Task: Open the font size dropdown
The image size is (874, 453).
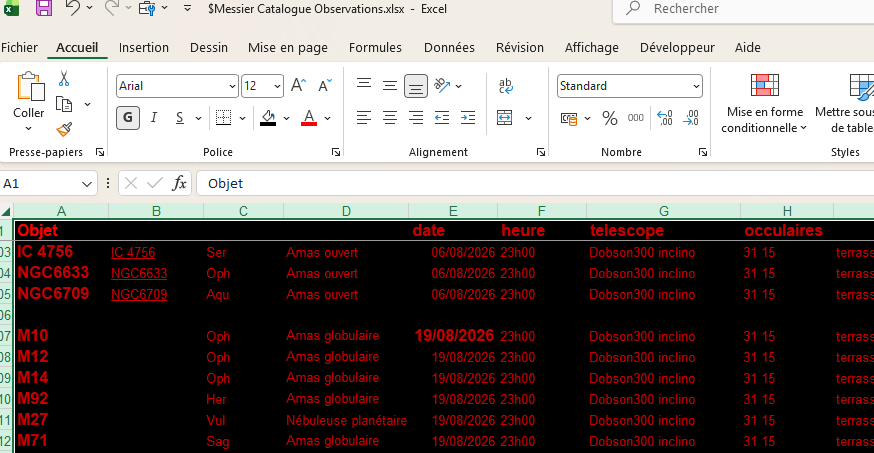Action: (277, 86)
